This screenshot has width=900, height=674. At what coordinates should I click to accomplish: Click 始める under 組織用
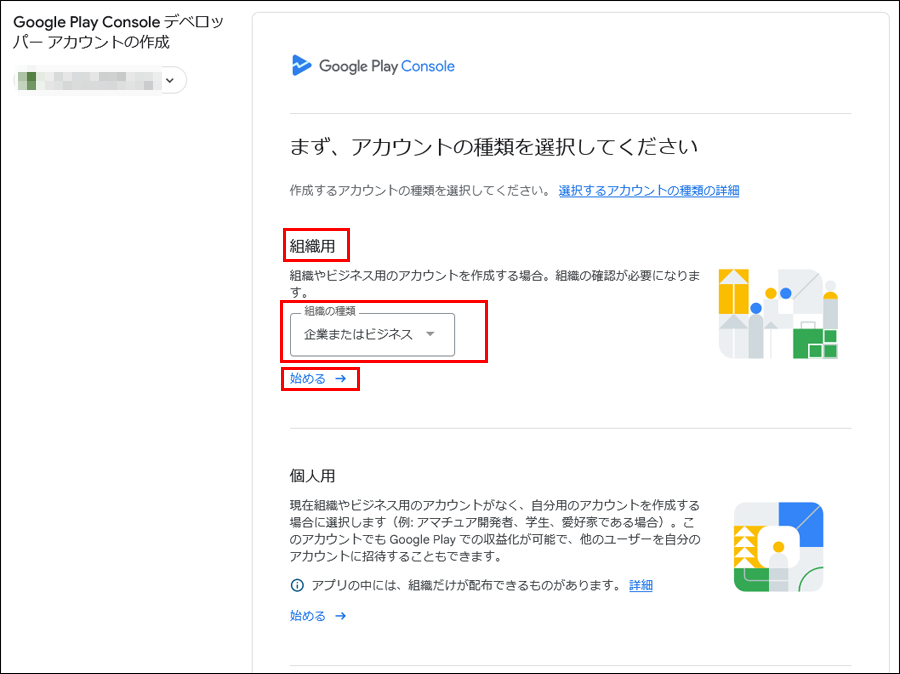[x=318, y=379]
